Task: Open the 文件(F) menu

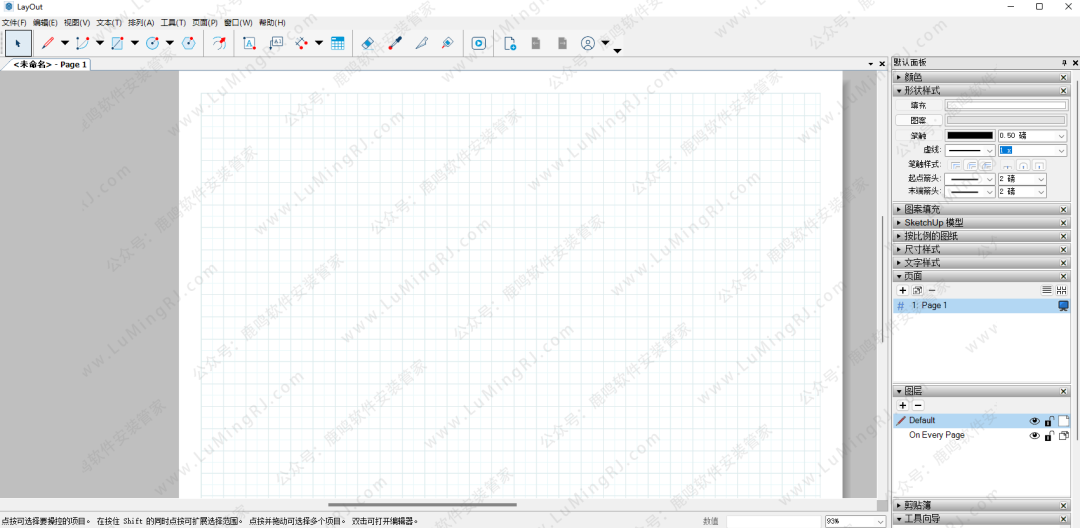Action: coord(14,22)
